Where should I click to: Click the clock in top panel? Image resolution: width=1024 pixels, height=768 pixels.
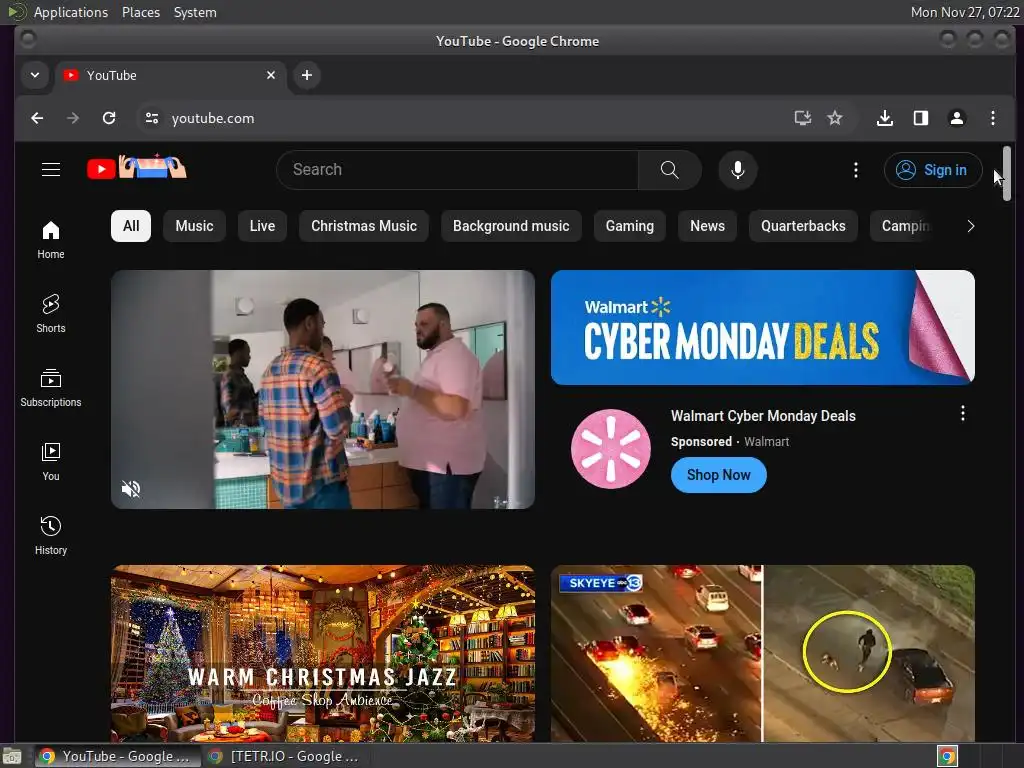click(x=965, y=12)
